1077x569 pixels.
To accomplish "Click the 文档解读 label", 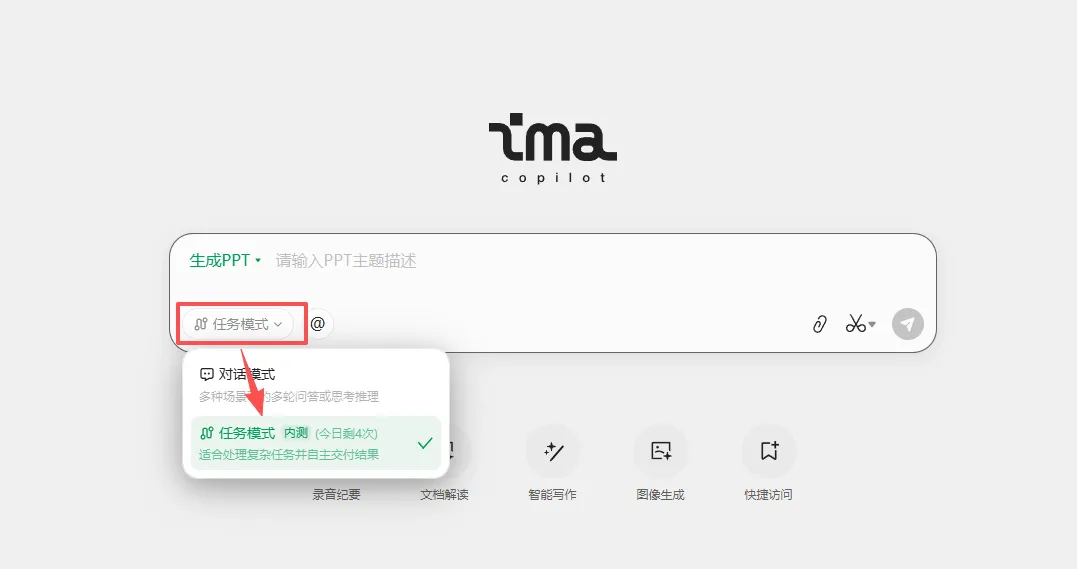I will tap(444, 495).
